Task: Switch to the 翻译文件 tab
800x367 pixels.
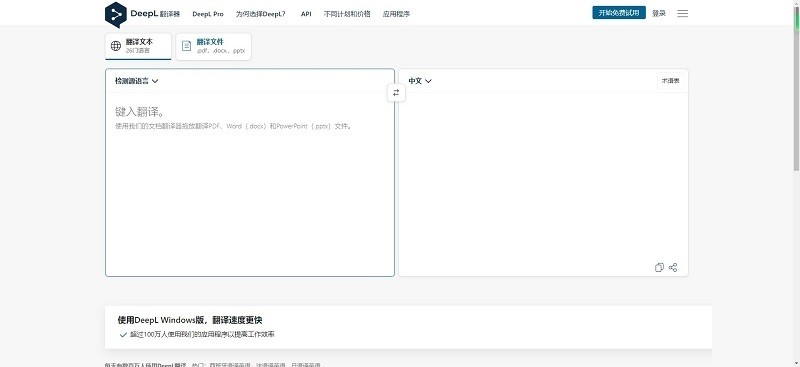Action: 213,46
